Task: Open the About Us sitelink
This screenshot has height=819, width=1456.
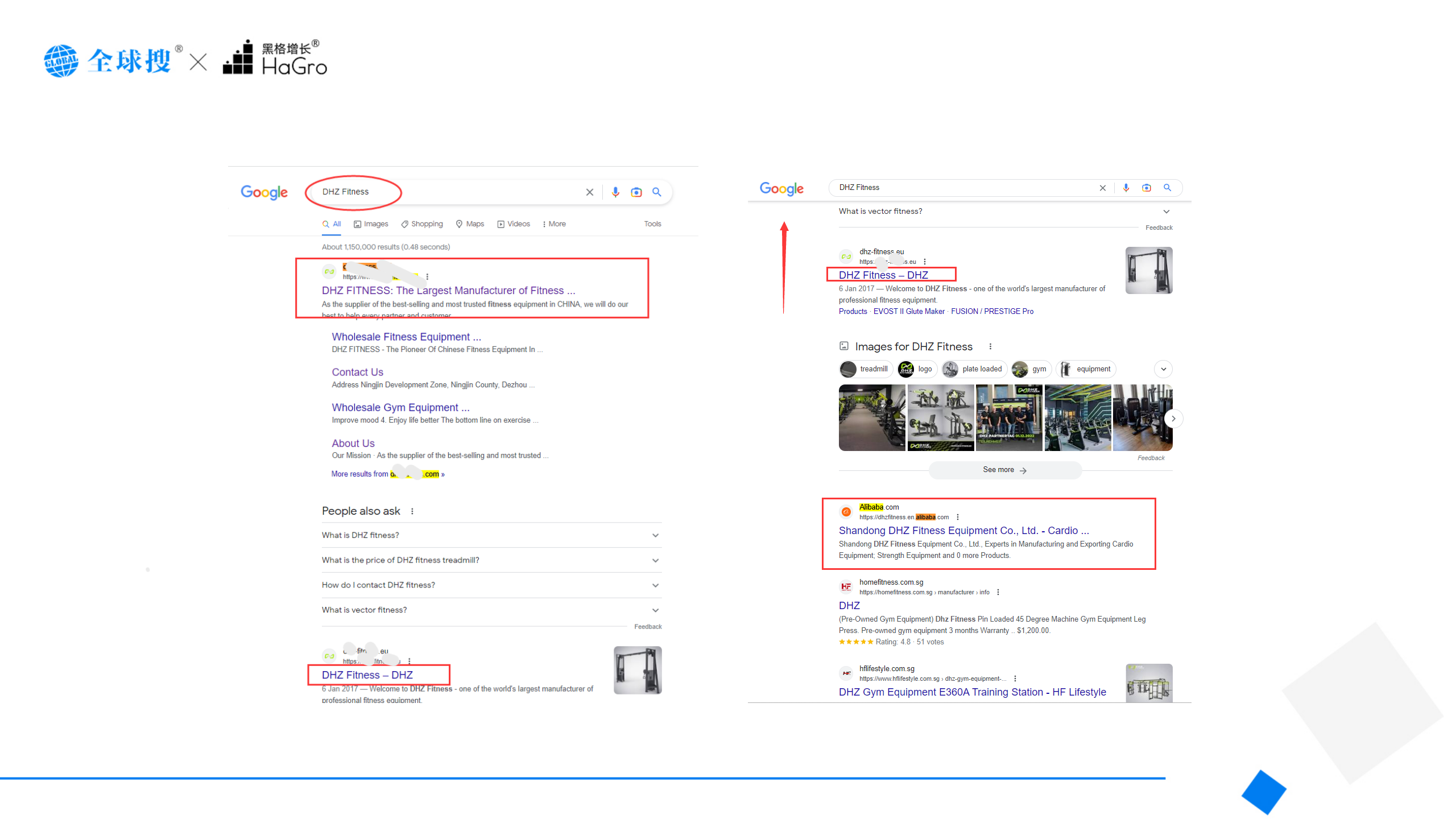Action: point(353,444)
